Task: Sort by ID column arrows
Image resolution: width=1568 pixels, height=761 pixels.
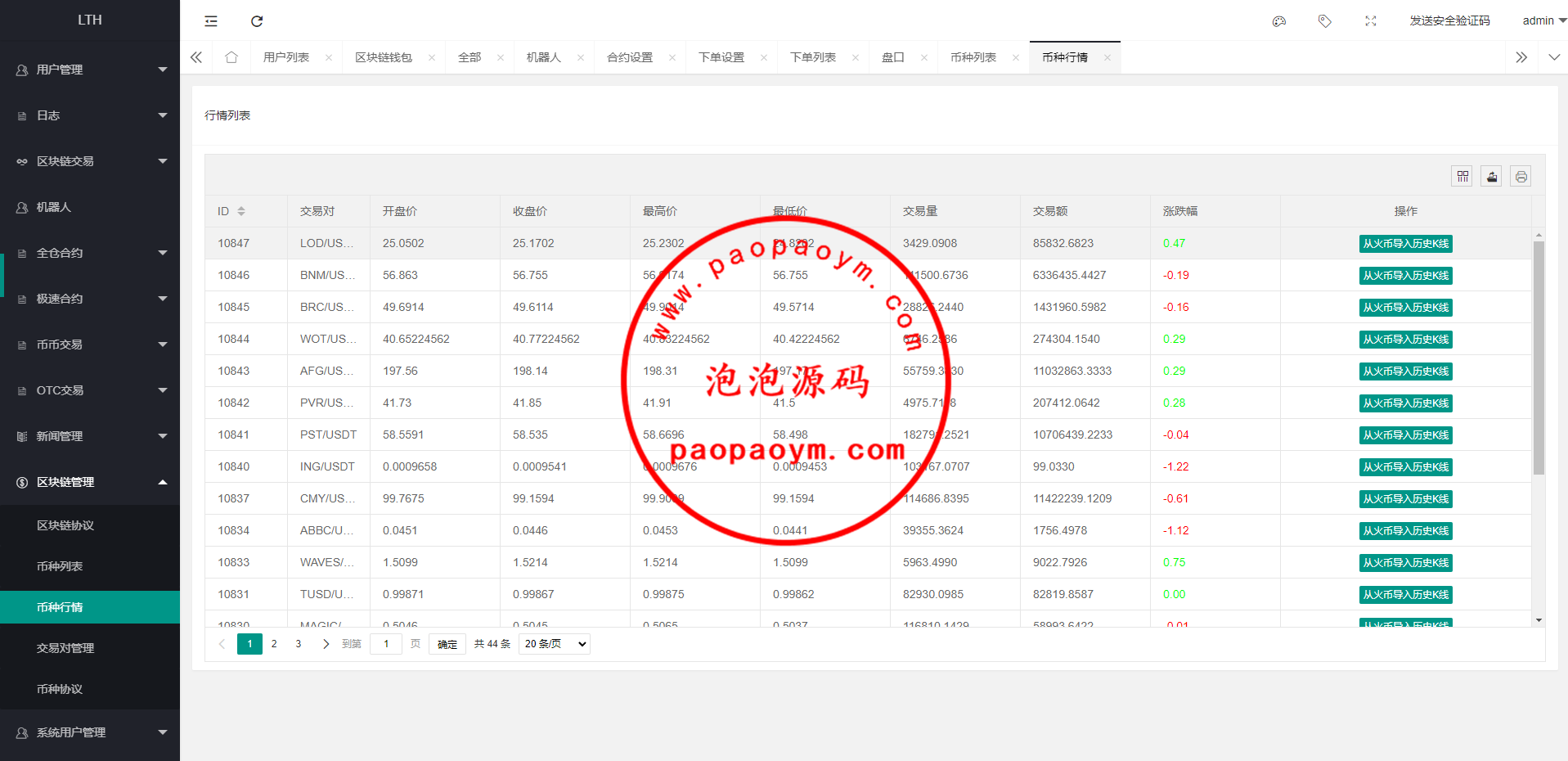Action: pos(241,211)
